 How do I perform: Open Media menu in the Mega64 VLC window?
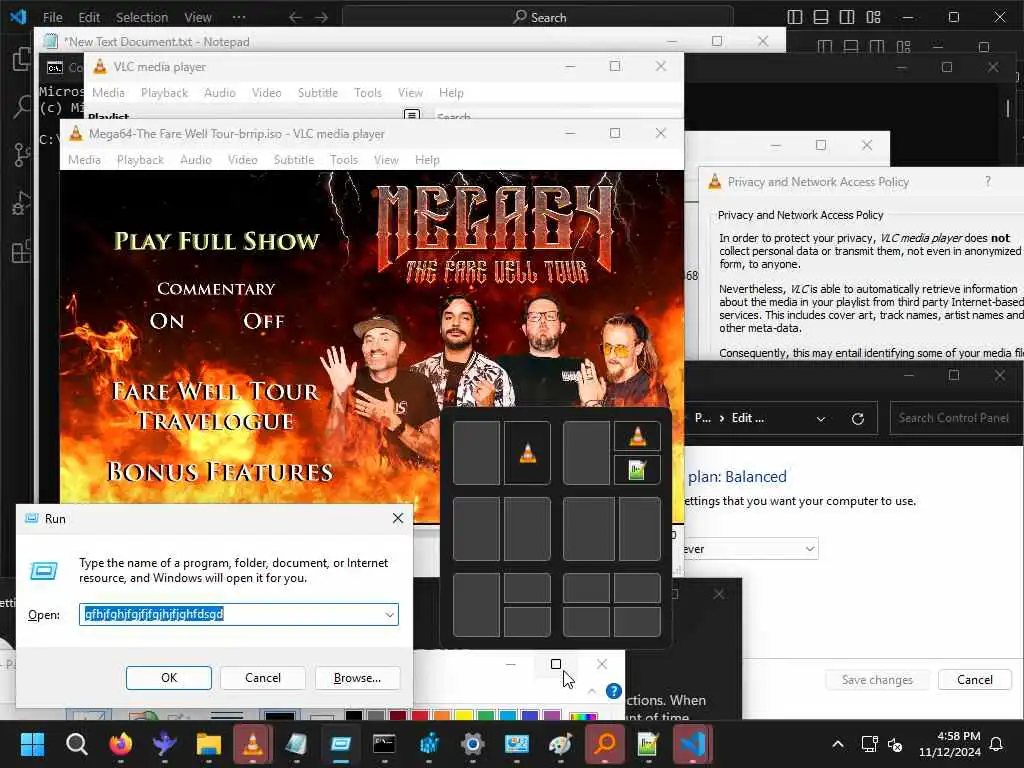click(x=84, y=160)
